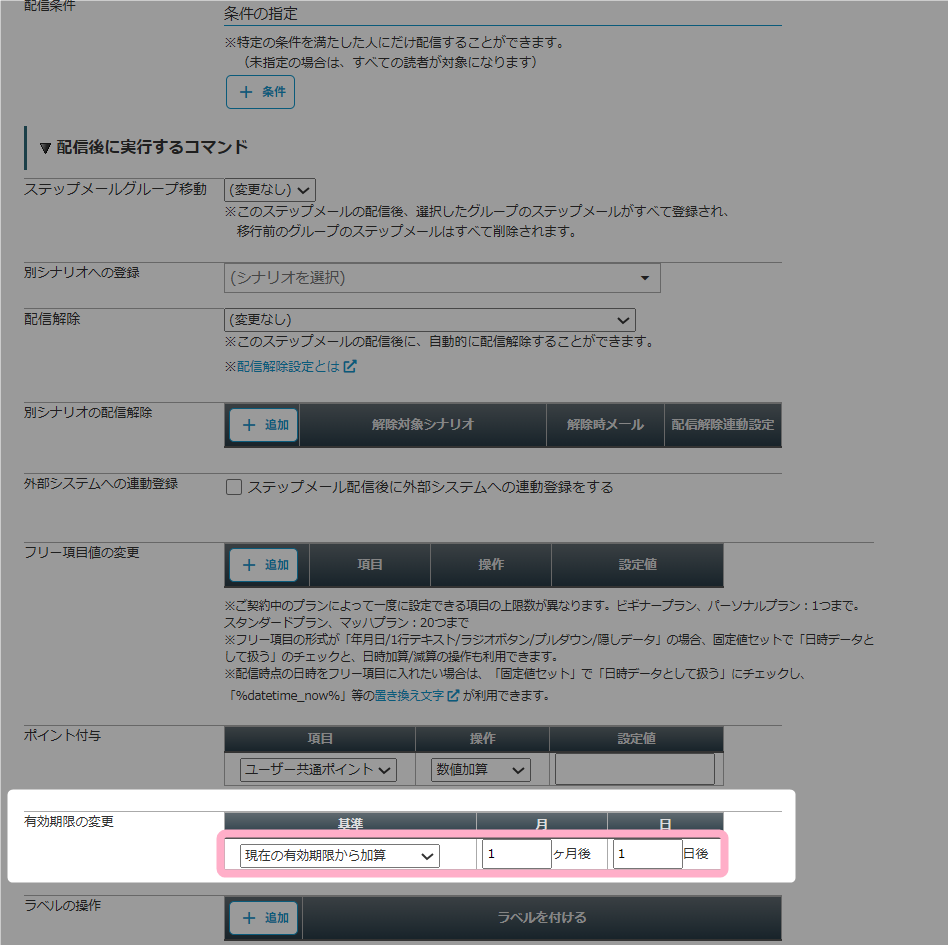
Task: Click the plus 条件 button
Action: [260, 92]
